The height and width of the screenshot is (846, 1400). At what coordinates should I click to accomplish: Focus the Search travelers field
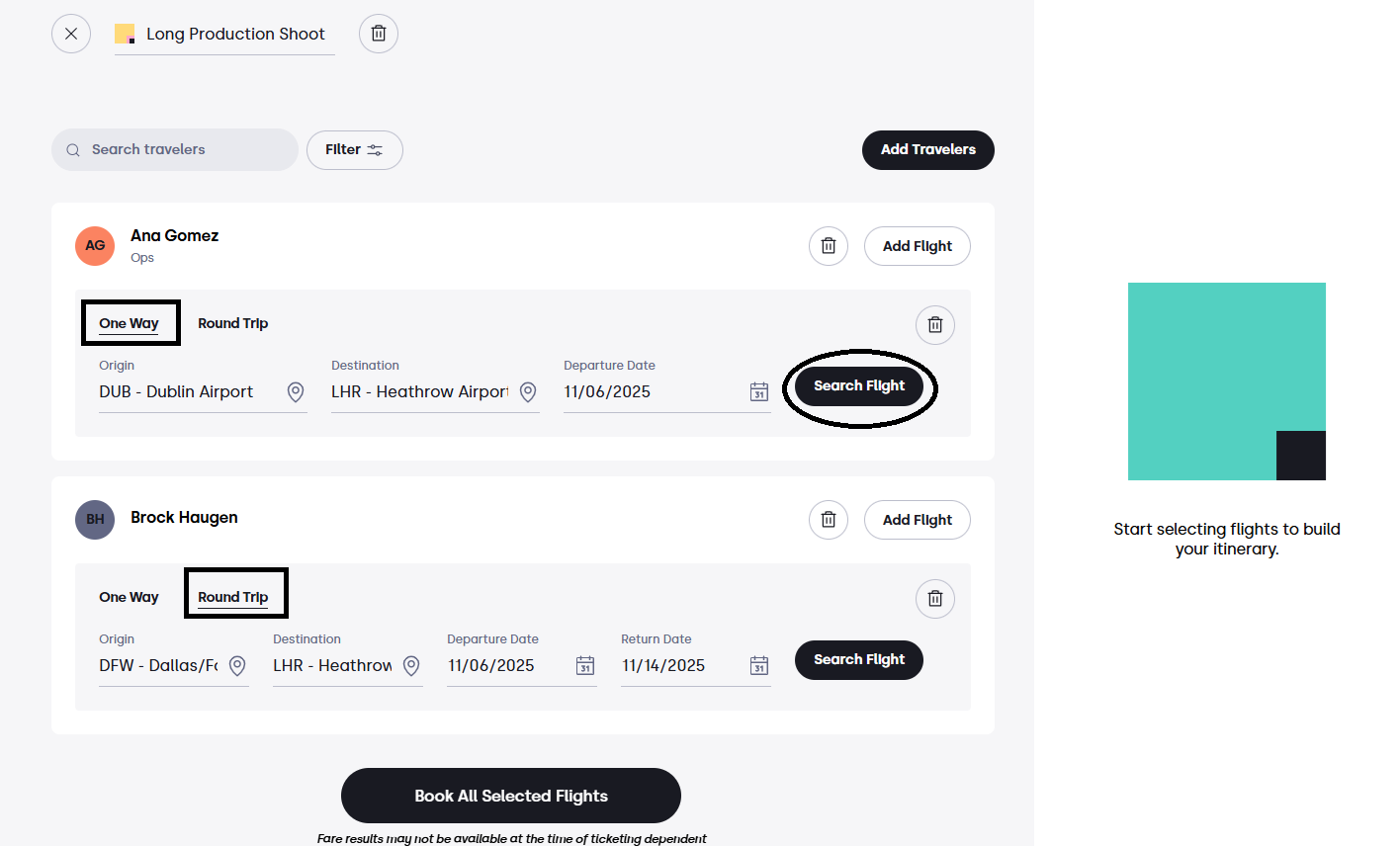(175, 149)
